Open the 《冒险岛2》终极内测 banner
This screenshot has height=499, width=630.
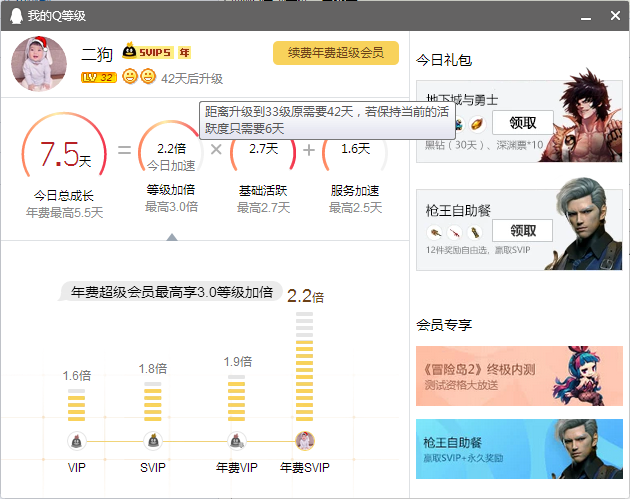pyautogui.click(x=519, y=376)
